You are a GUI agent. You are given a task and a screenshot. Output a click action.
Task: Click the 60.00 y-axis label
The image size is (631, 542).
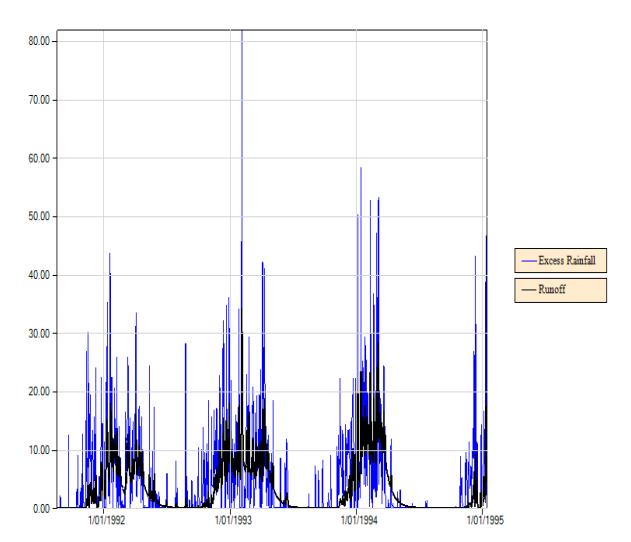pos(39,158)
